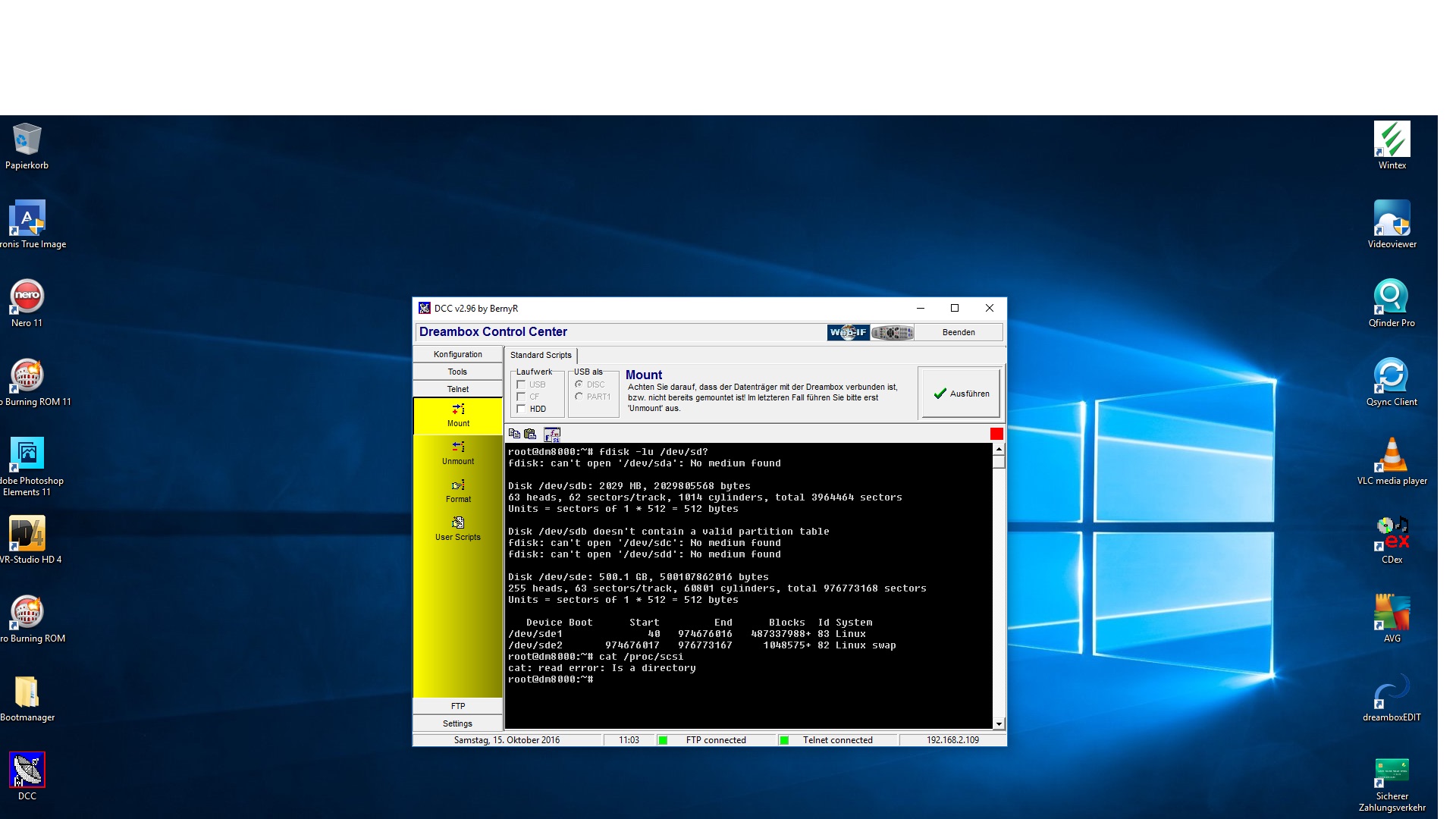Open the remote control icon in the DCC header
This screenshot has height=819, width=1456.
coord(892,332)
